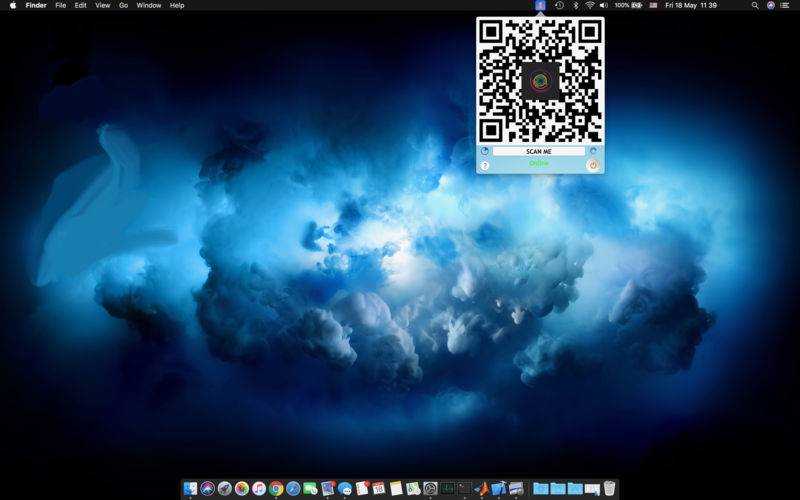Image resolution: width=800 pixels, height=500 pixels.
Task: Open the View menu
Action: 103,5
